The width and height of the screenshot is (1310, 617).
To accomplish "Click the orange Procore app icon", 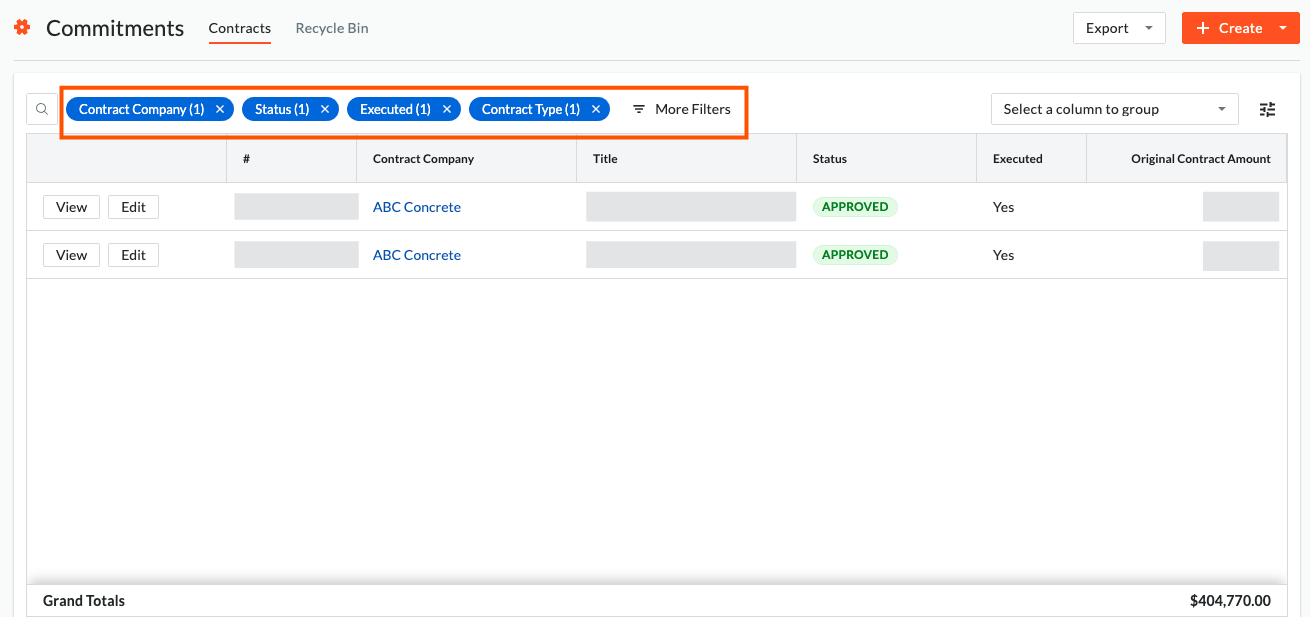I will click(x=22, y=27).
